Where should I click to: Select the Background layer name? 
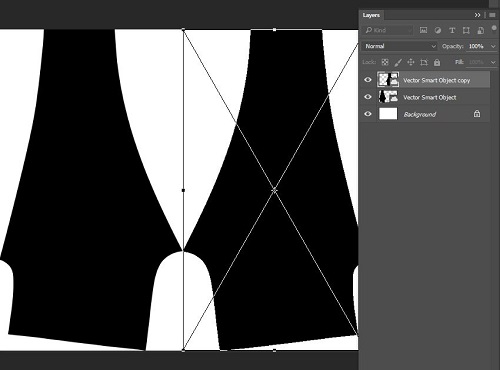coord(420,114)
